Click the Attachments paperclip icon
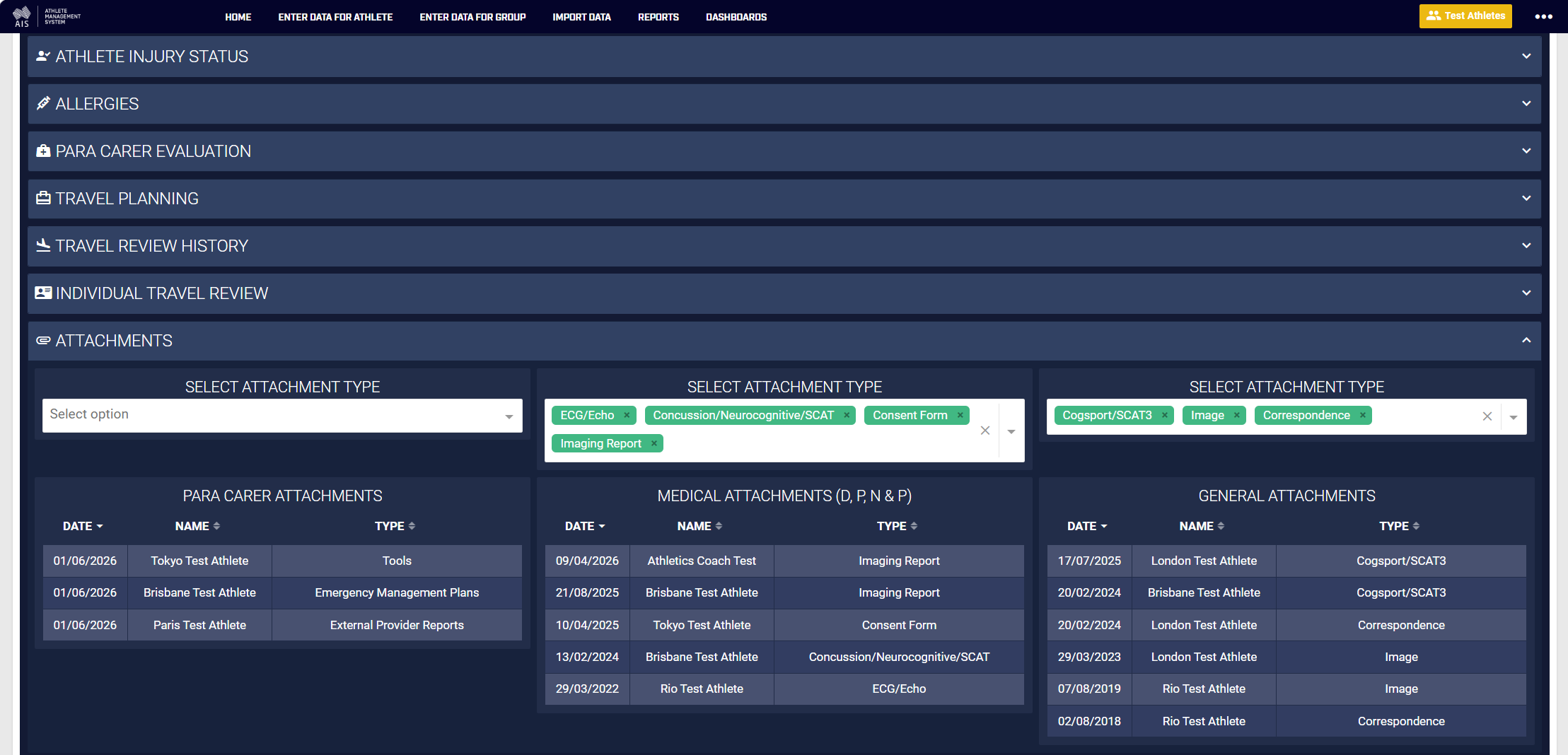Viewport: 1568px width, 755px height. 43,340
